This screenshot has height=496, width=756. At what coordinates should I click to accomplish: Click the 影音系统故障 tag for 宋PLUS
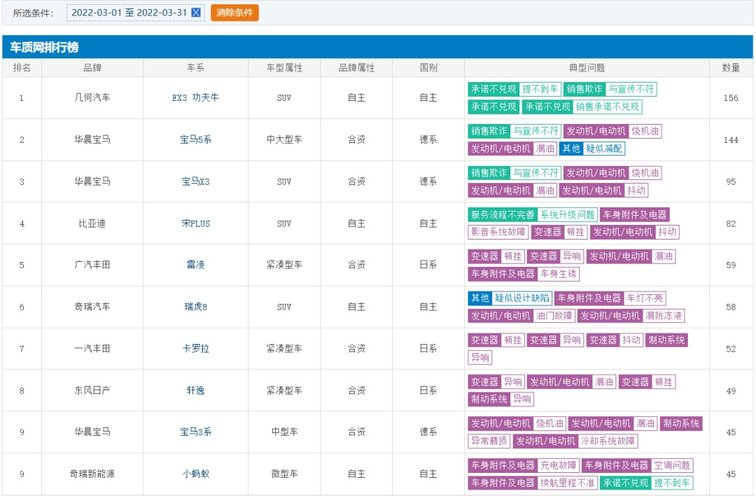pyautogui.click(x=498, y=232)
